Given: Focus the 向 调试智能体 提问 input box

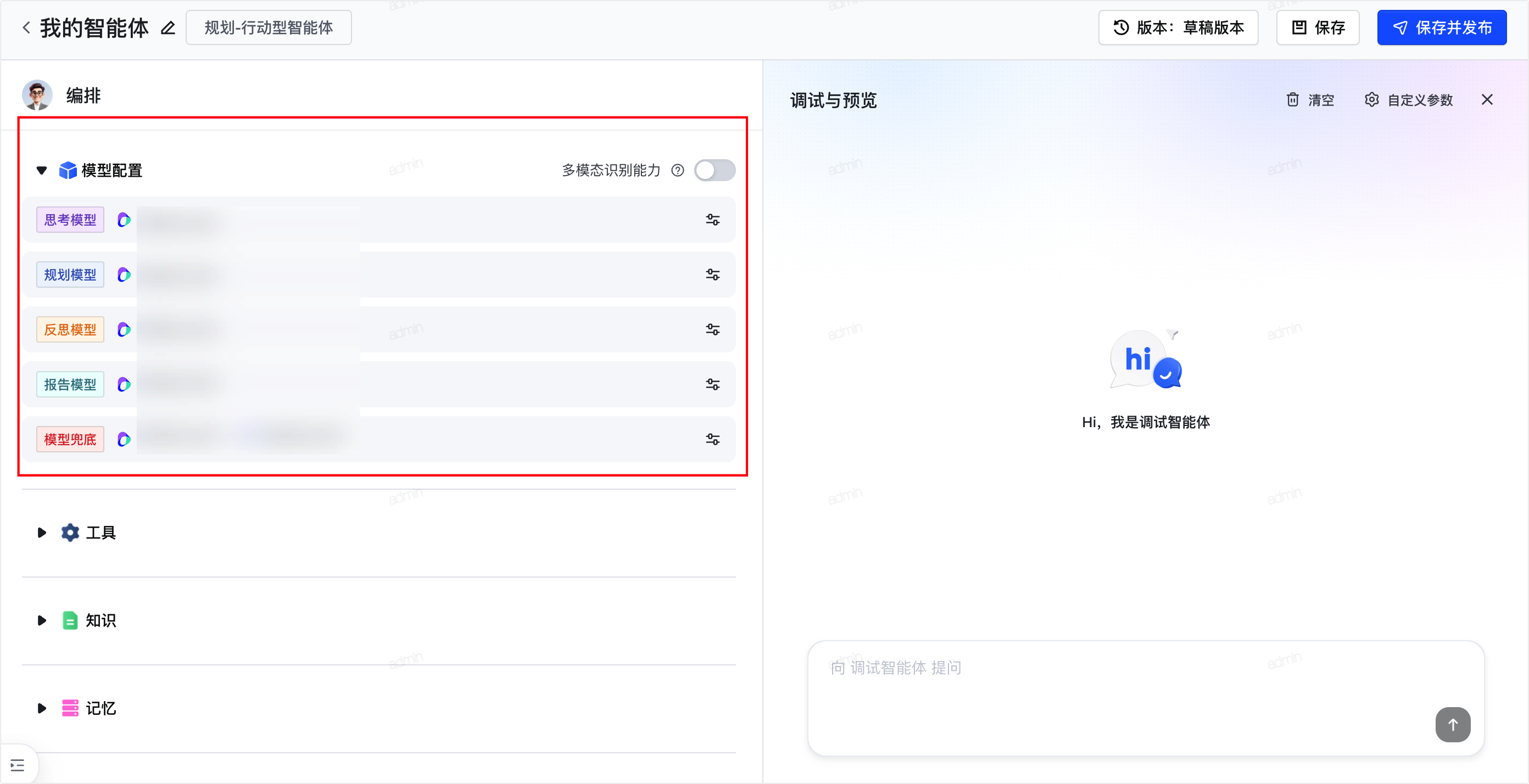Looking at the screenshot, I should pos(1146,698).
